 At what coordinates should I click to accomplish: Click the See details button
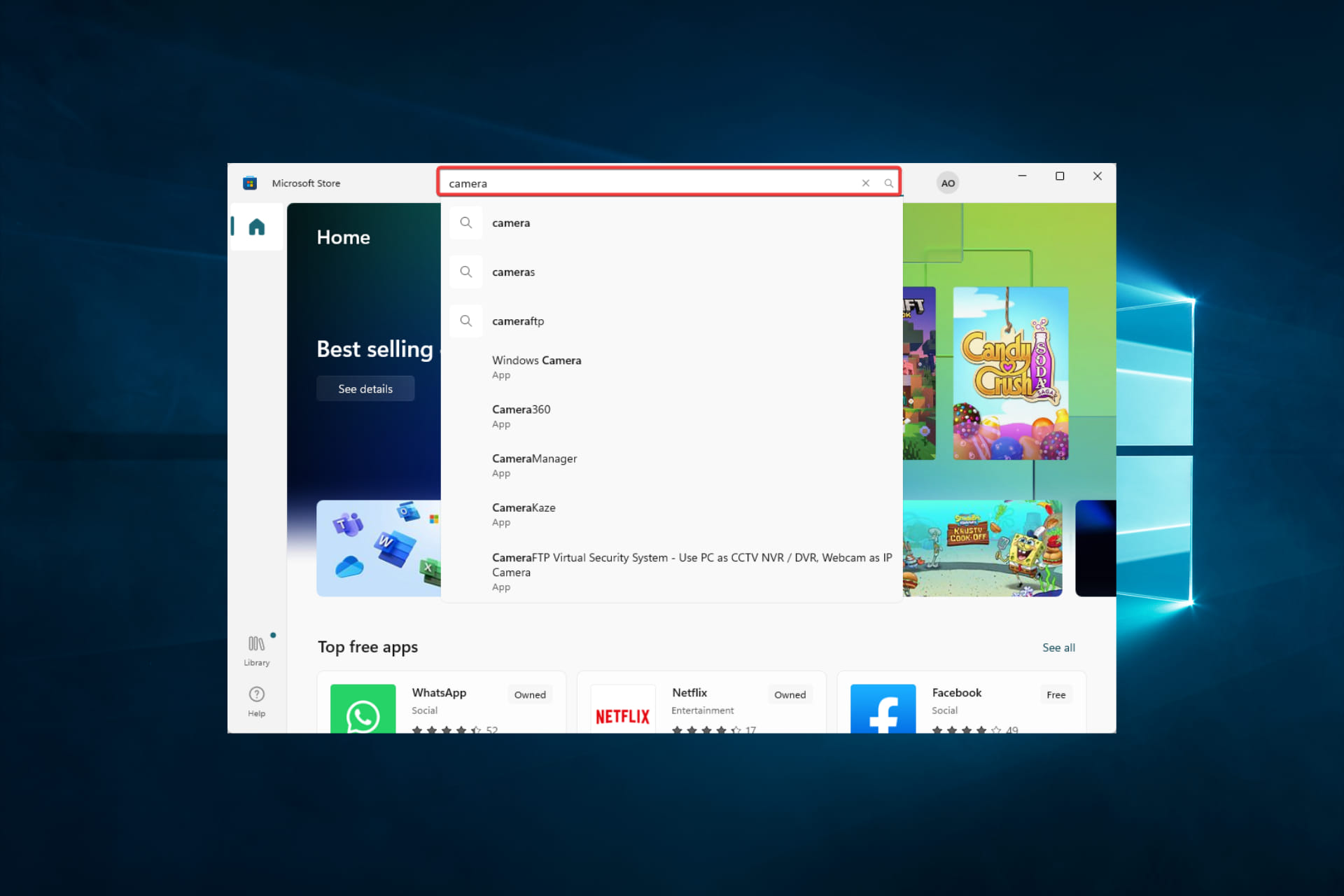[x=365, y=388]
